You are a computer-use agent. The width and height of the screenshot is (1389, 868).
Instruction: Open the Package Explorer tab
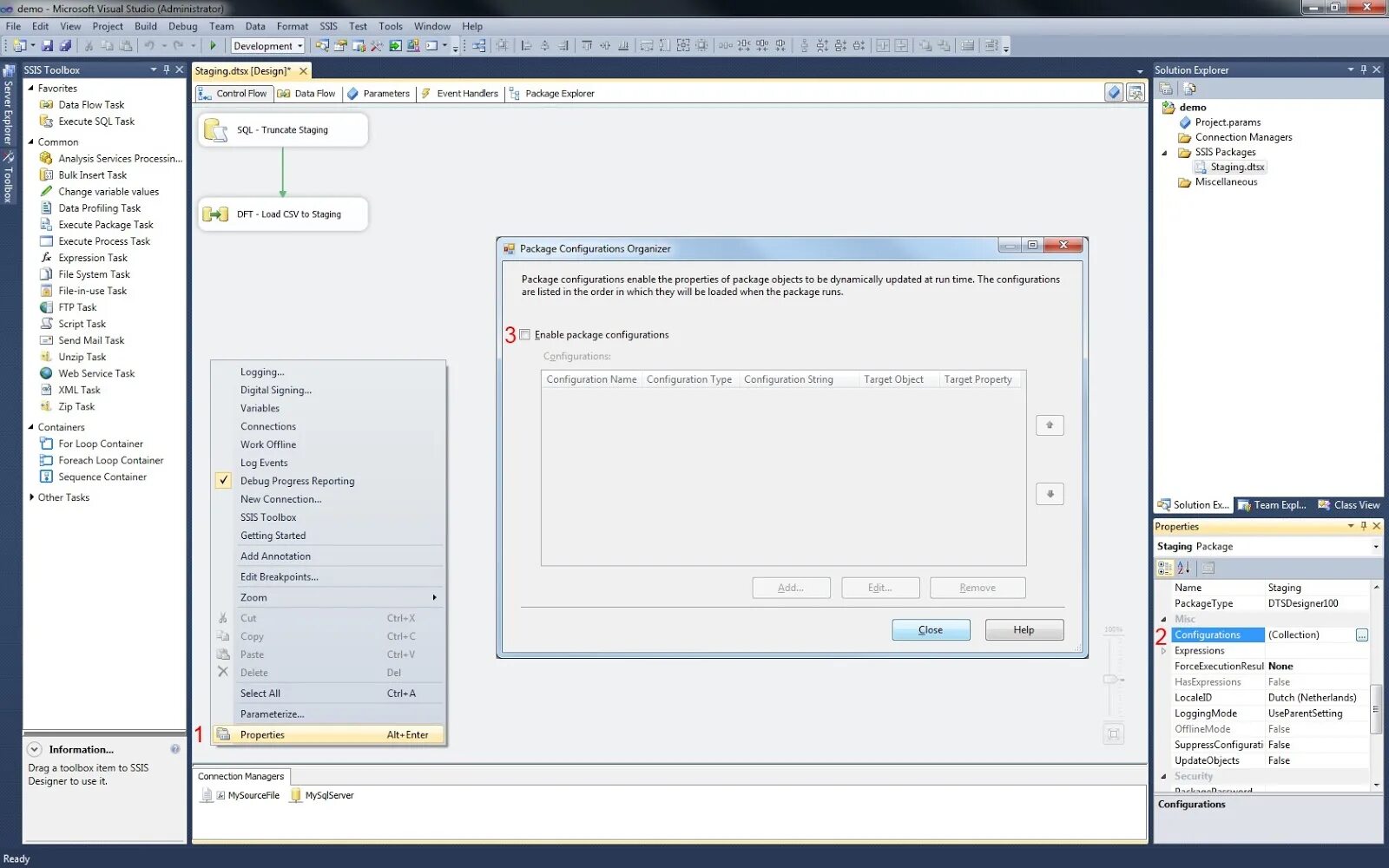pyautogui.click(x=552, y=94)
